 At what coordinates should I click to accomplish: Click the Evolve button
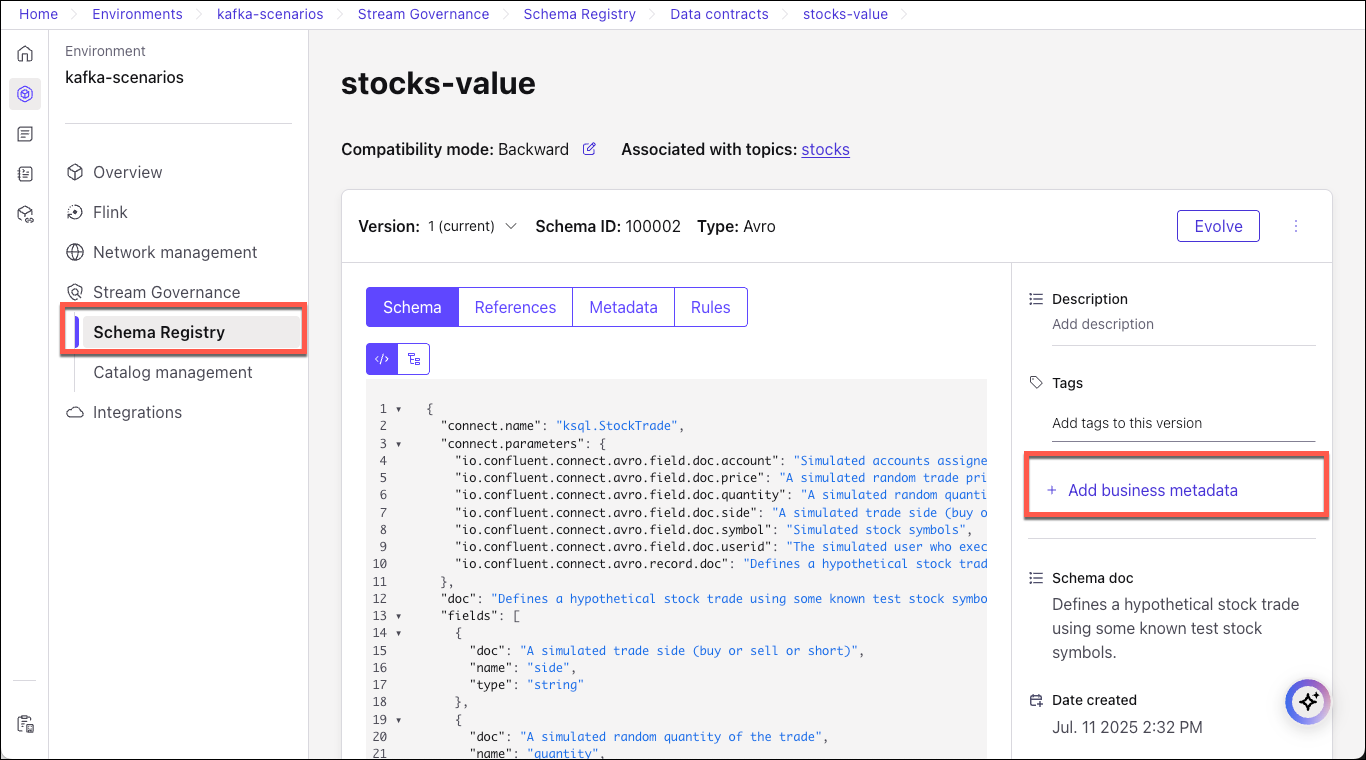tap(1218, 226)
